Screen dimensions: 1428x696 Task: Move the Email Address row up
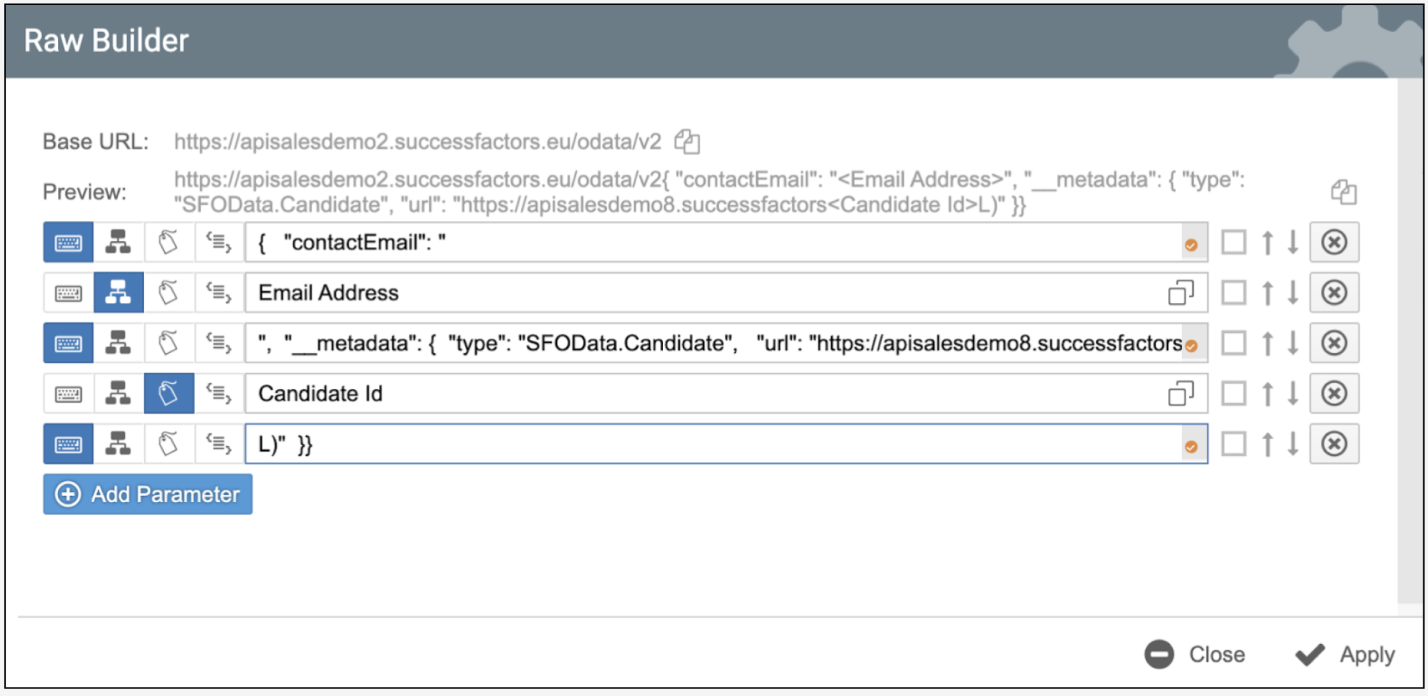point(1267,293)
